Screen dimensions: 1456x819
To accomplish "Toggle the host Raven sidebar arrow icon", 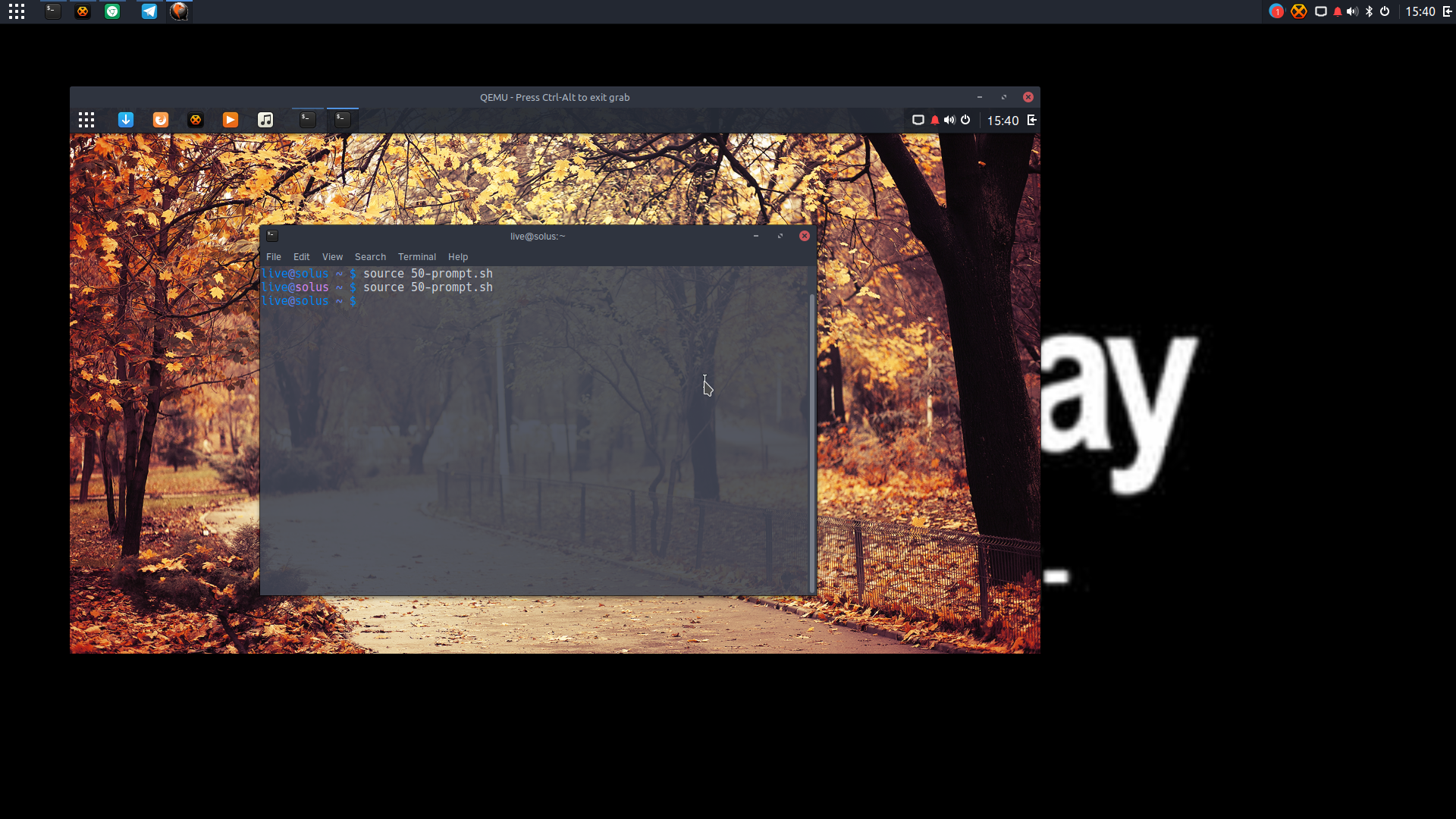I will pos(1447,11).
